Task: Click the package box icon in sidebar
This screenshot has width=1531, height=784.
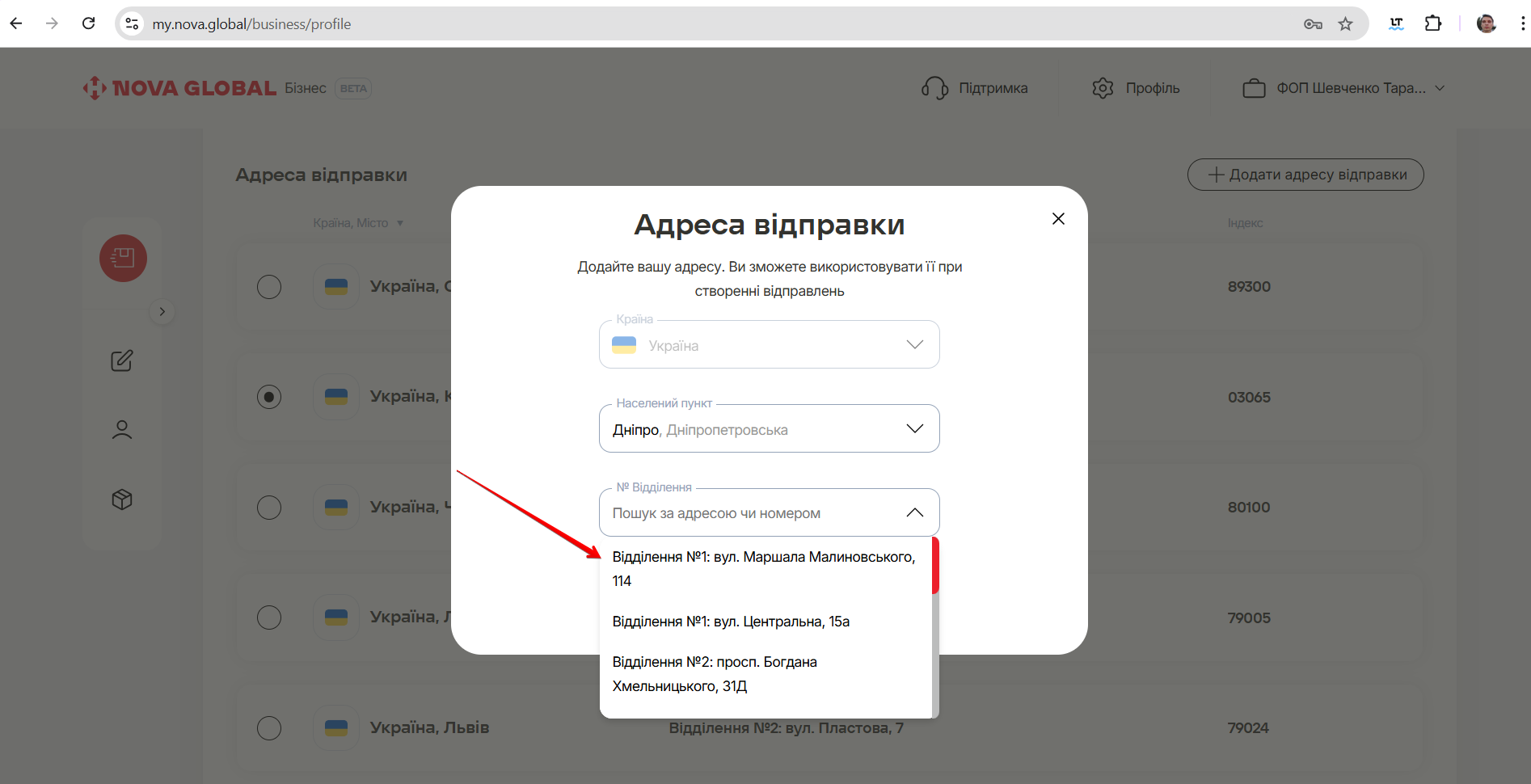Action: pyautogui.click(x=122, y=499)
